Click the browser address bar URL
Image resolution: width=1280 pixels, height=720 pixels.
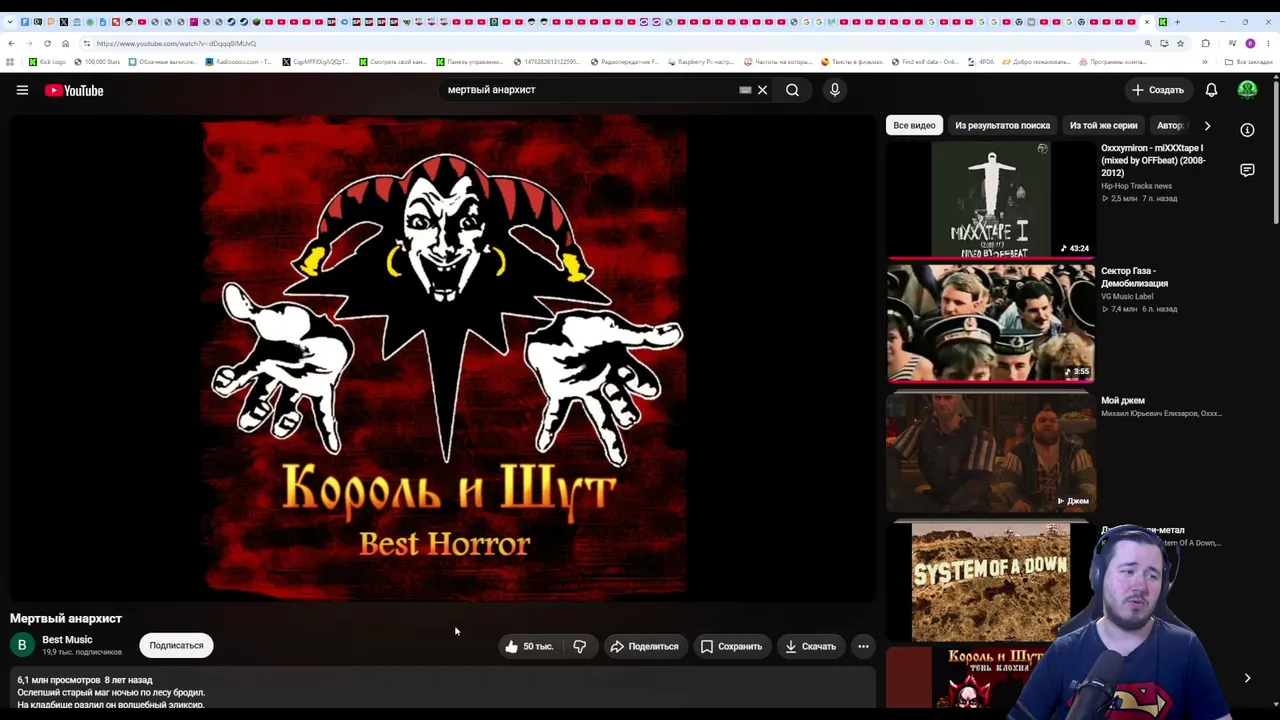(176, 43)
